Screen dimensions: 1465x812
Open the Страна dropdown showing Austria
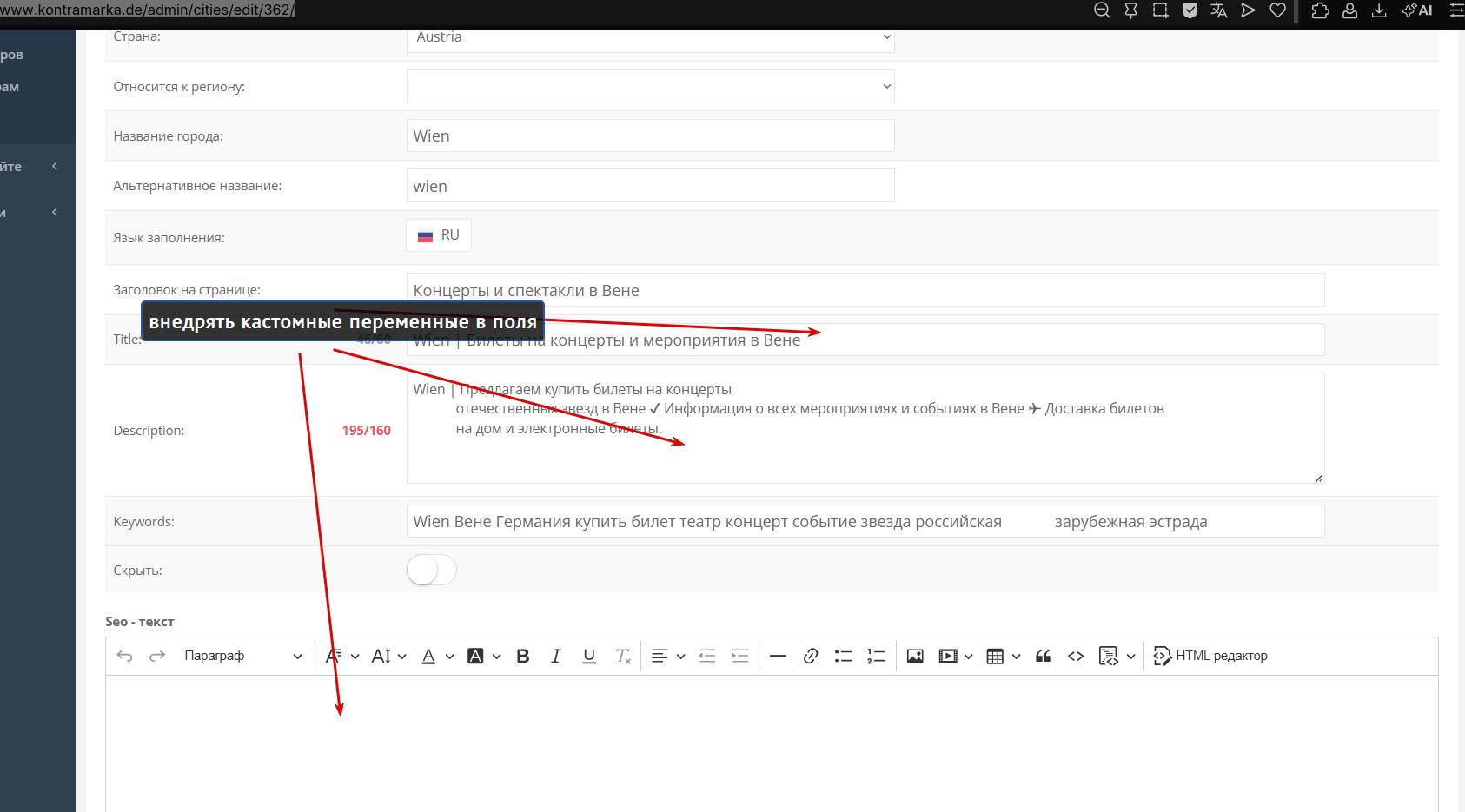pos(651,37)
